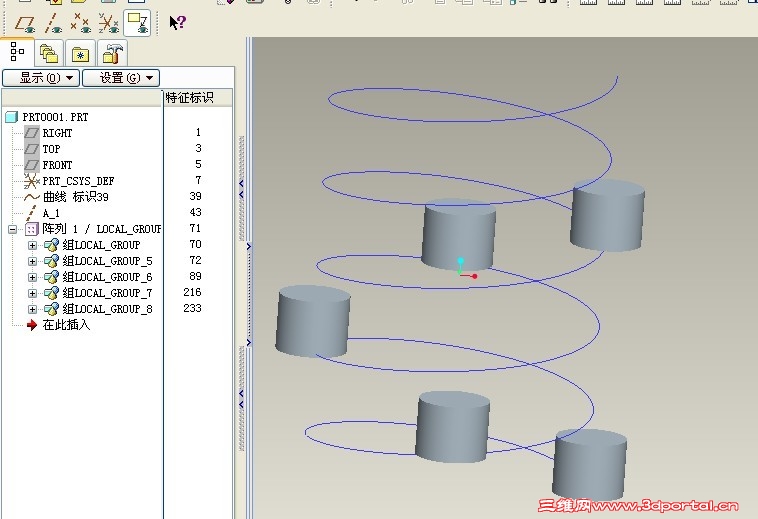This screenshot has width=758, height=519.
Task: Select the 组LOCAL_GROUP_6 tree row
Action: pyautogui.click(x=107, y=277)
